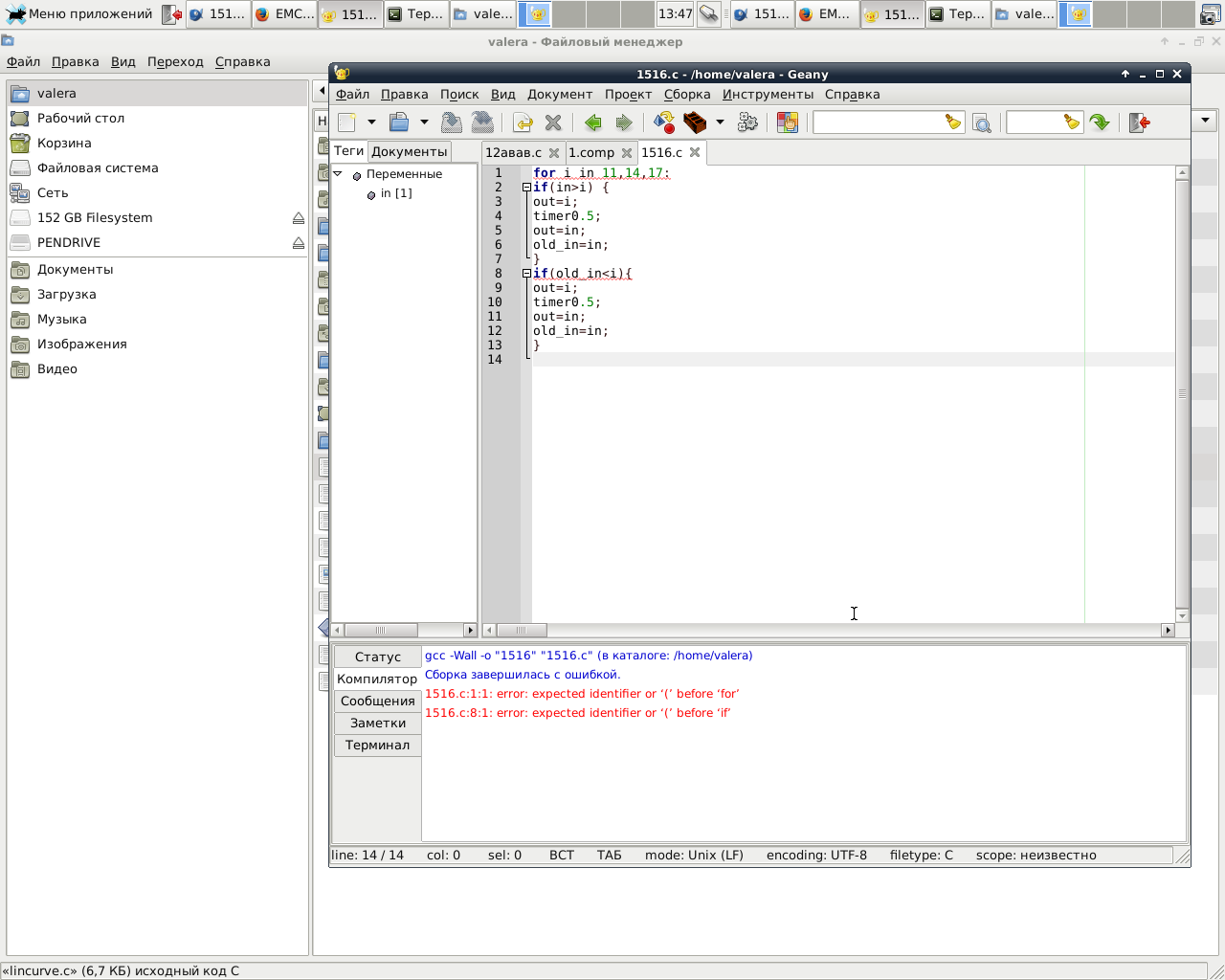Navigate back with the green left arrow
The height and width of the screenshot is (980, 1225).
pos(593,122)
